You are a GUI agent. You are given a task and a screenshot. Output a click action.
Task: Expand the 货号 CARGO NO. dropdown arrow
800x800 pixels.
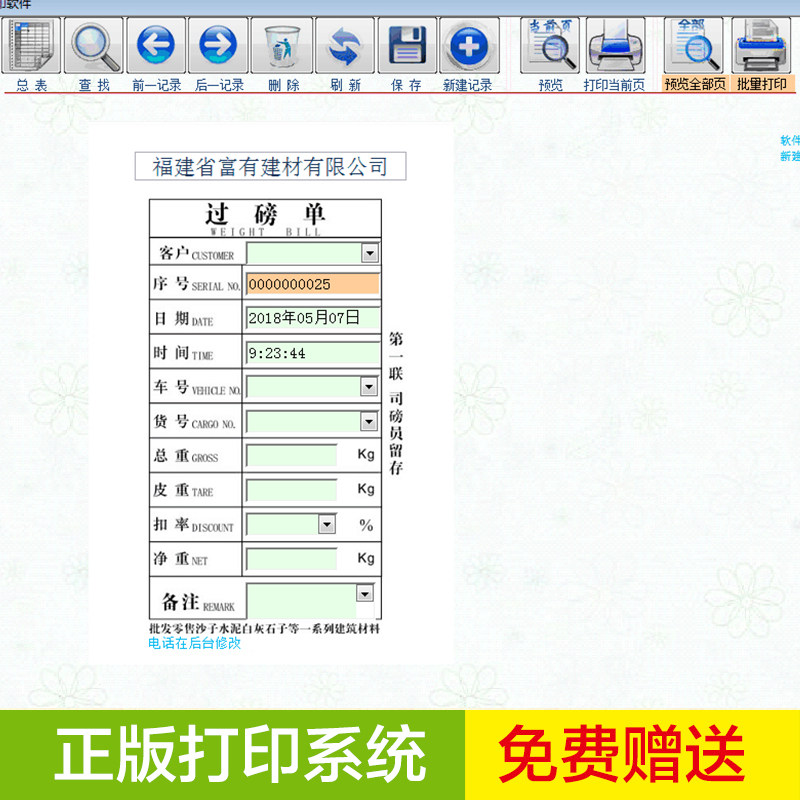369,421
